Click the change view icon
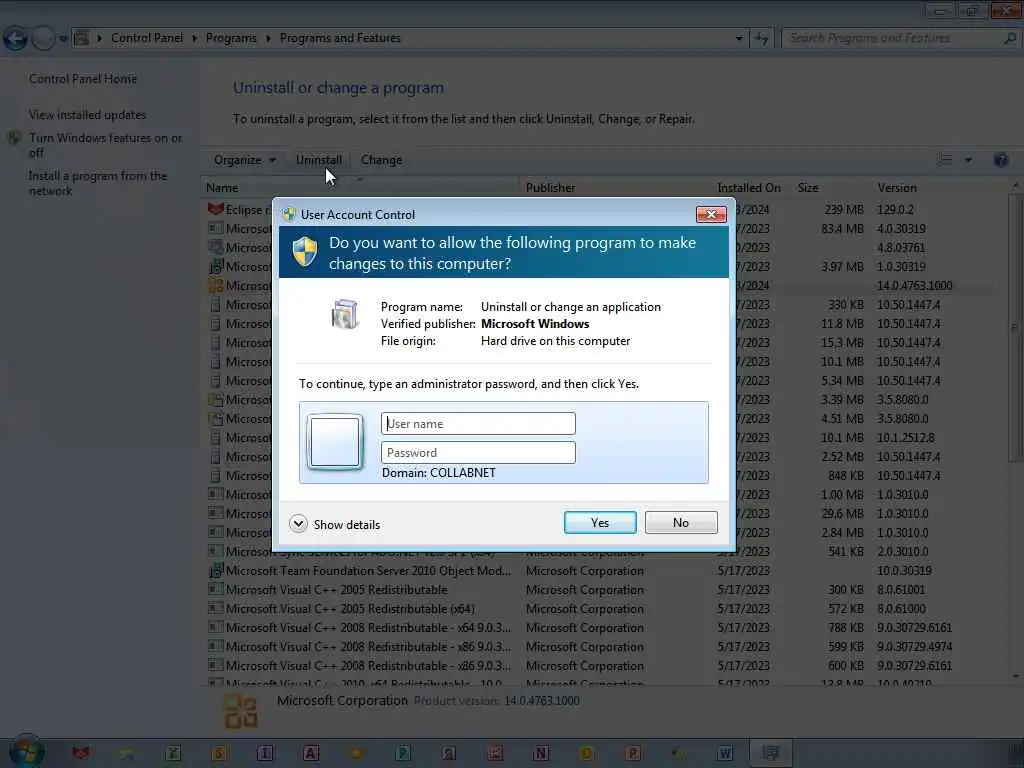The image size is (1024, 768). (x=945, y=160)
